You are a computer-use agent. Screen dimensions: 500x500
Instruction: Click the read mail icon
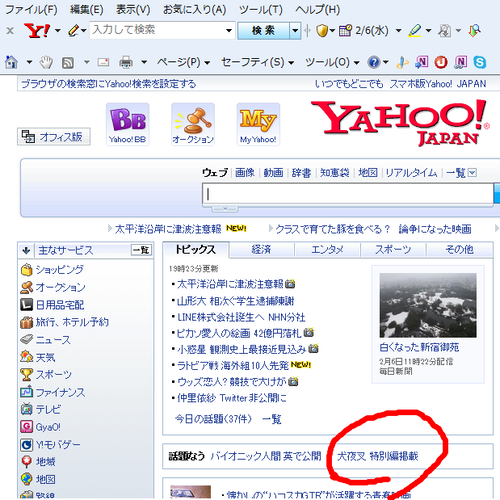pyautogui.click(x=103, y=62)
